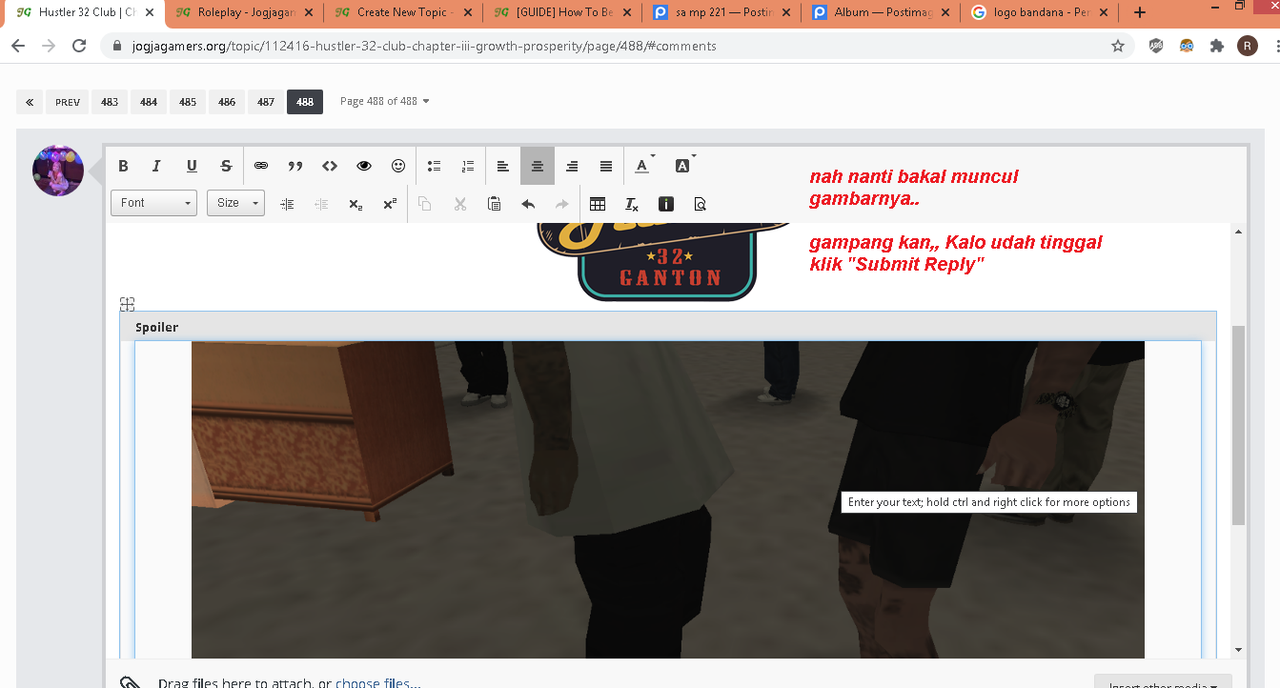Open the emoji smiley picker
Image resolution: width=1280 pixels, height=688 pixels.
(x=398, y=166)
